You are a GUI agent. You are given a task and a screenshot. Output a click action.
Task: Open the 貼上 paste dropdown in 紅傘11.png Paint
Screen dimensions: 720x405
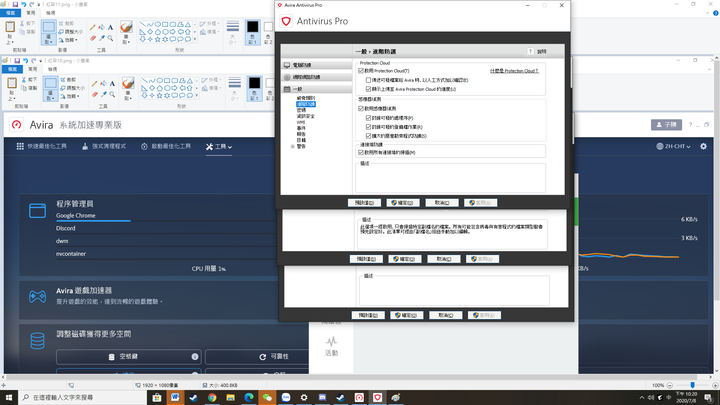(10, 39)
